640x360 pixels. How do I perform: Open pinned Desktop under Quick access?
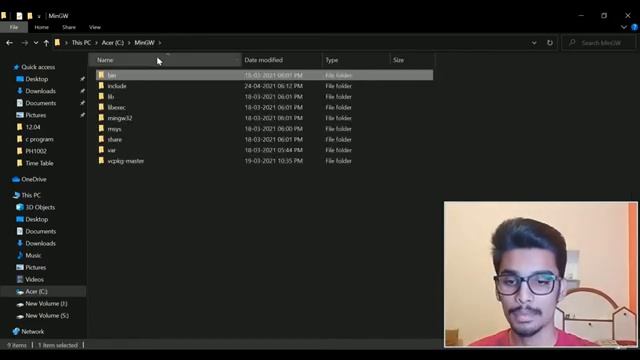click(36, 79)
